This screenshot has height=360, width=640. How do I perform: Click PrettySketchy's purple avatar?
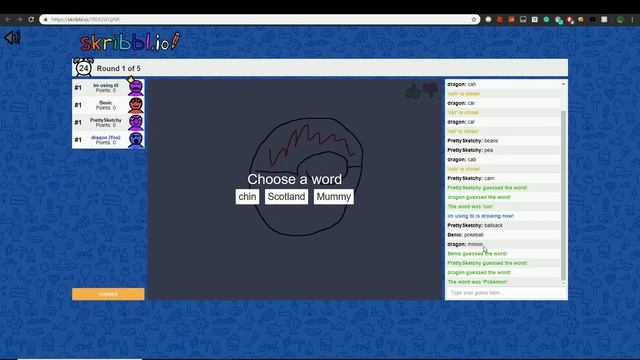point(136,122)
